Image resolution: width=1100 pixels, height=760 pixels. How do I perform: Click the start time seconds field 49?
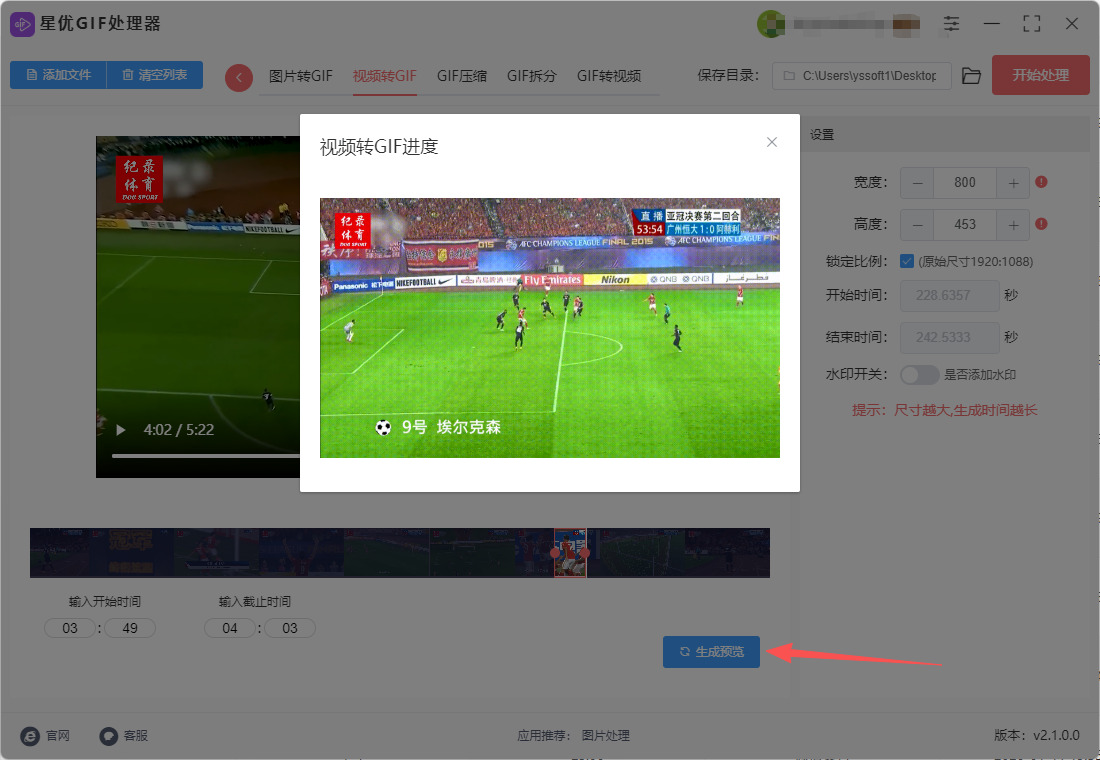tap(130, 628)
